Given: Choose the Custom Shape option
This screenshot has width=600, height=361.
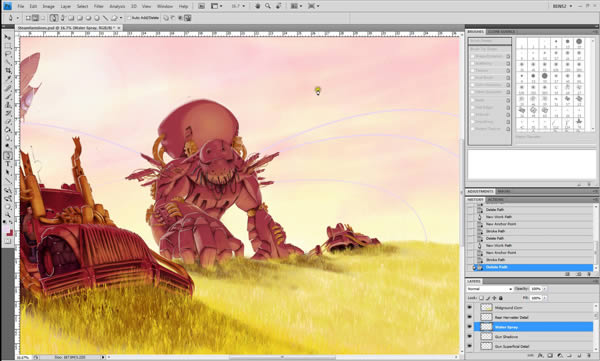Looking at the screenshot, I should coord(114,18).
